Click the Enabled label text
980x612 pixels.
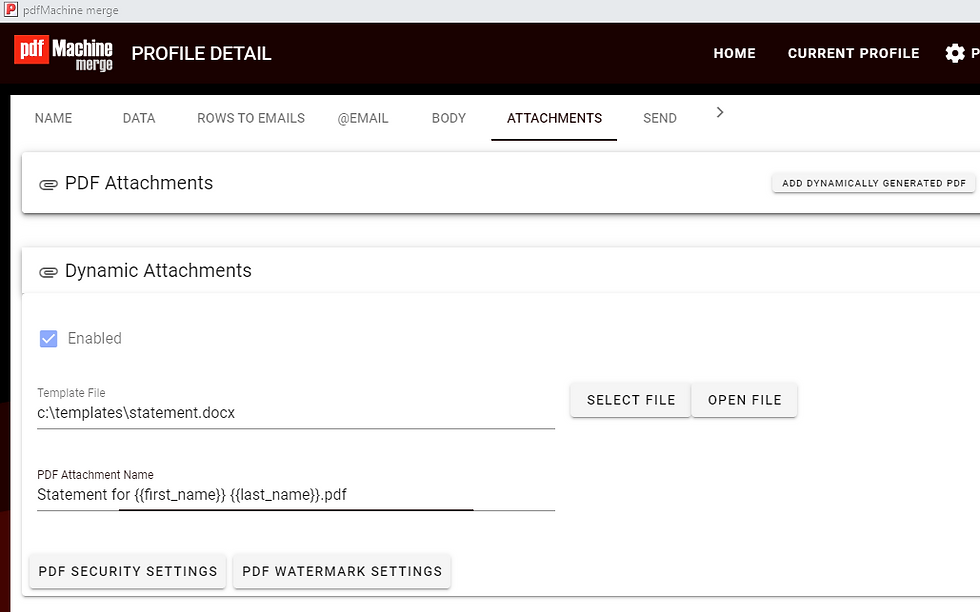click(94, 338)
